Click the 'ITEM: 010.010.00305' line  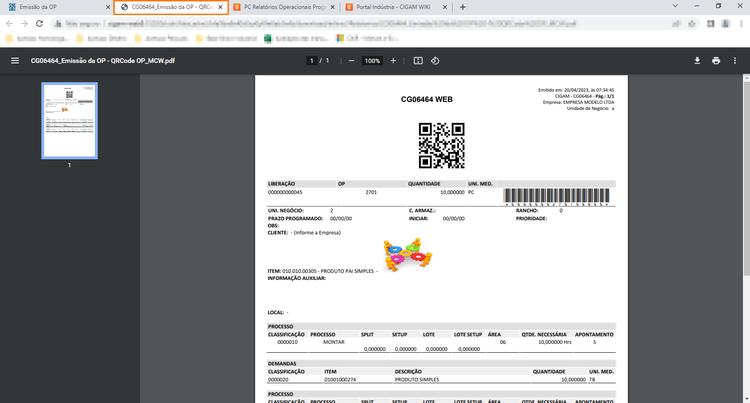click(322, 271)
